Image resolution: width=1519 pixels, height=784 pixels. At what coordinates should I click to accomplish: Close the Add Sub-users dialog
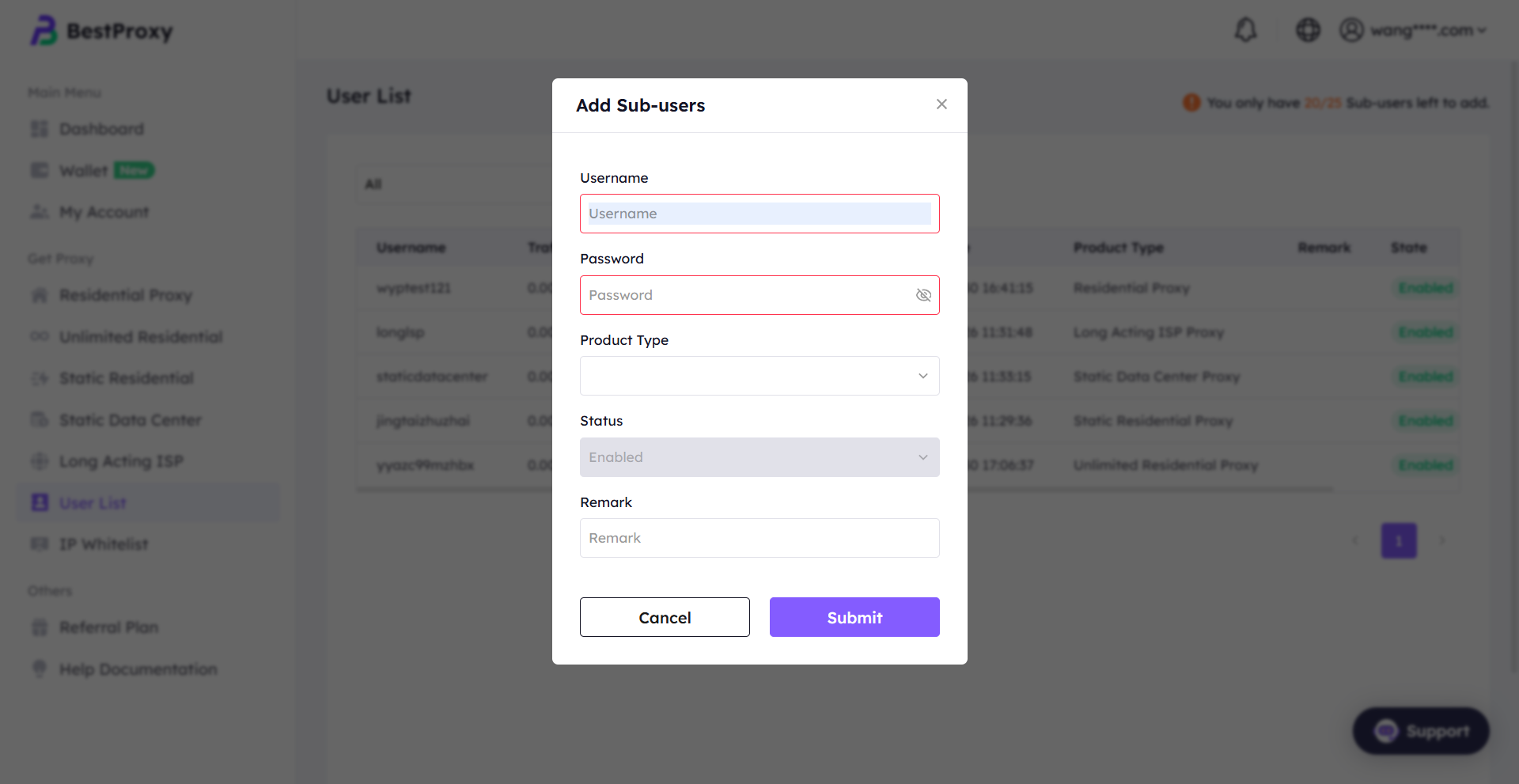(941, 104)
